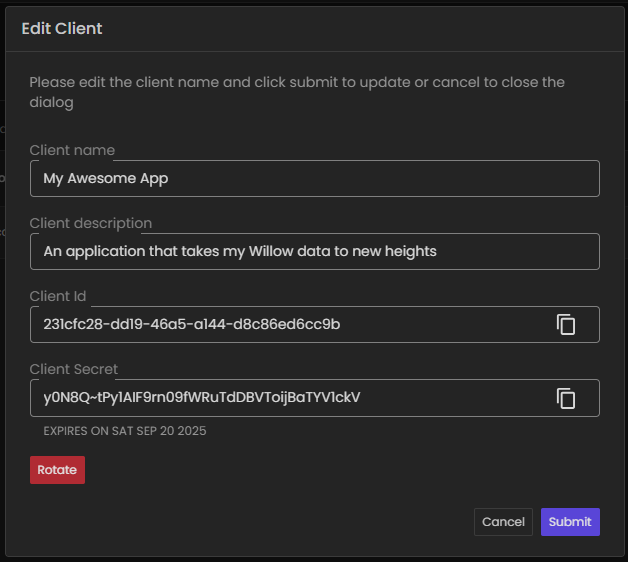
Task: Copy the Client Id to clipboard
Action: (x=566, y=325)
